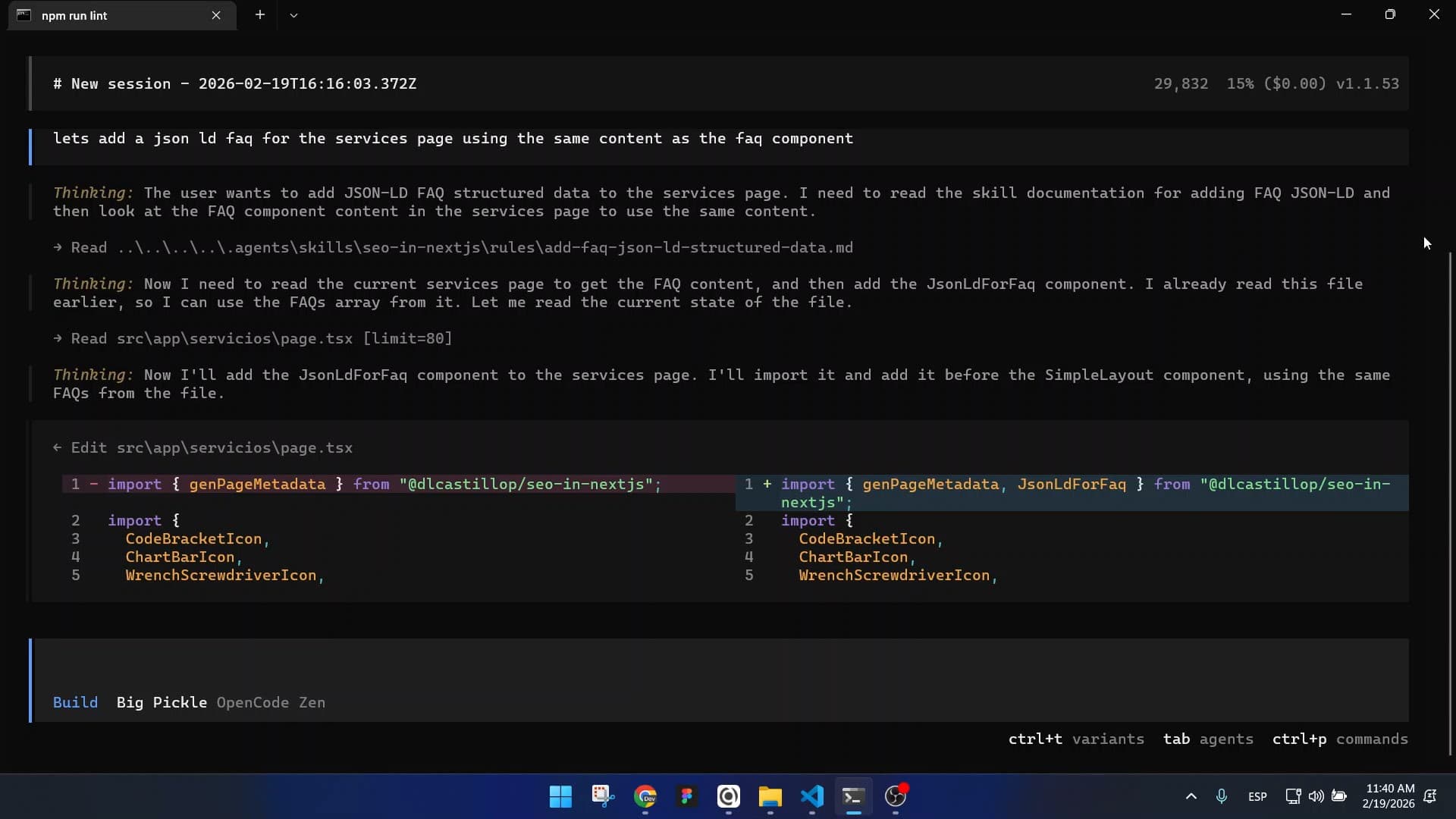Mute system volume via the speaker icon

(x=1316, y=797)
